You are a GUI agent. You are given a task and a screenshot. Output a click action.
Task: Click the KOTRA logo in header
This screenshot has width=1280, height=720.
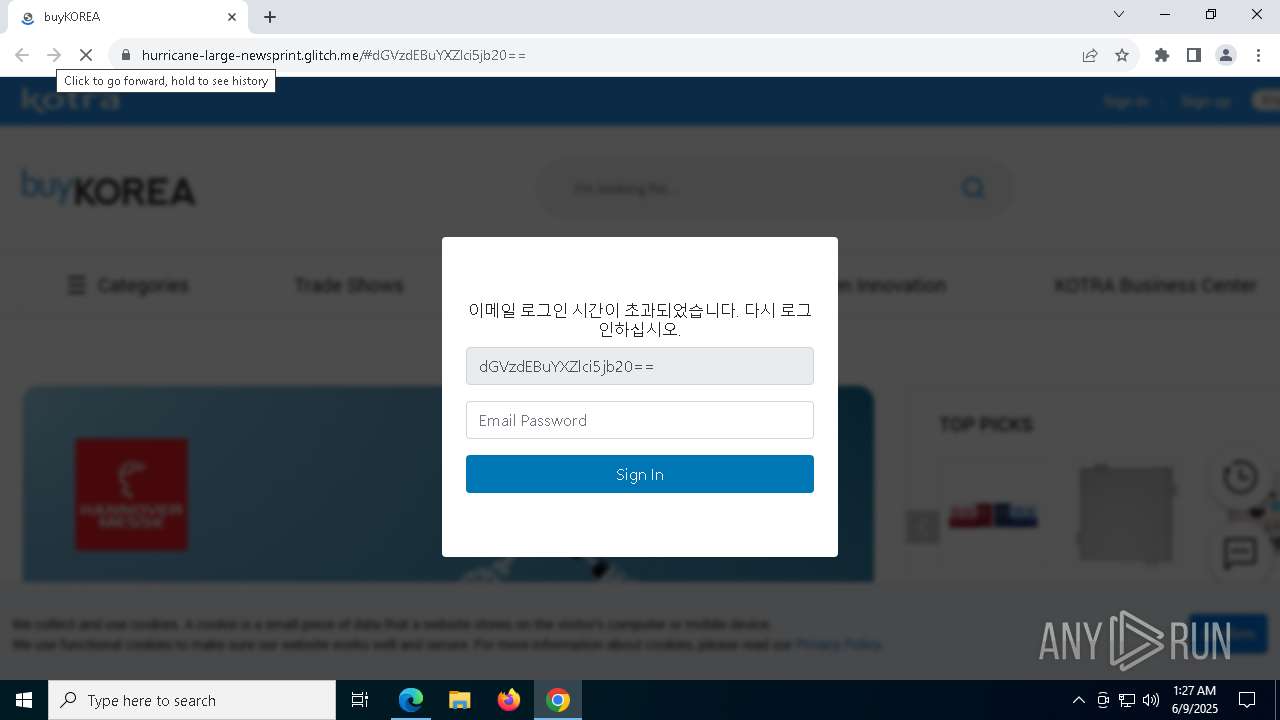[x=70, y=100]
